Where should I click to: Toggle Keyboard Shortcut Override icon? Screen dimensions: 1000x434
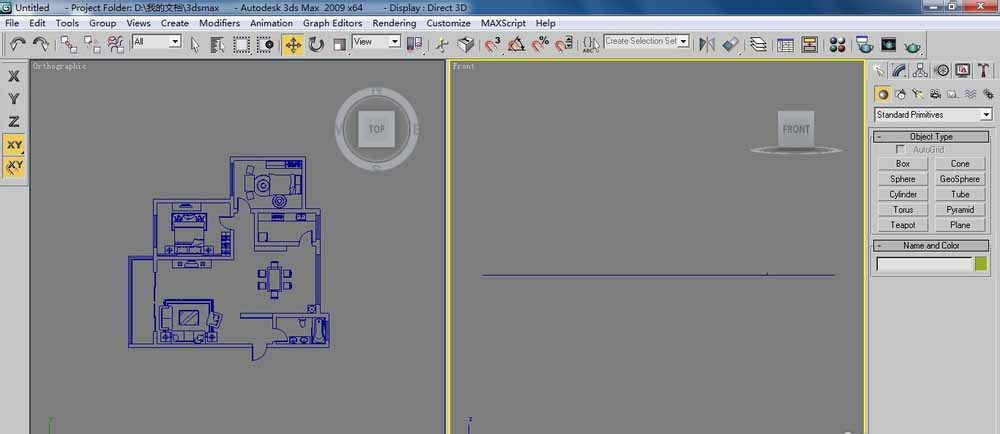[466, 44]
